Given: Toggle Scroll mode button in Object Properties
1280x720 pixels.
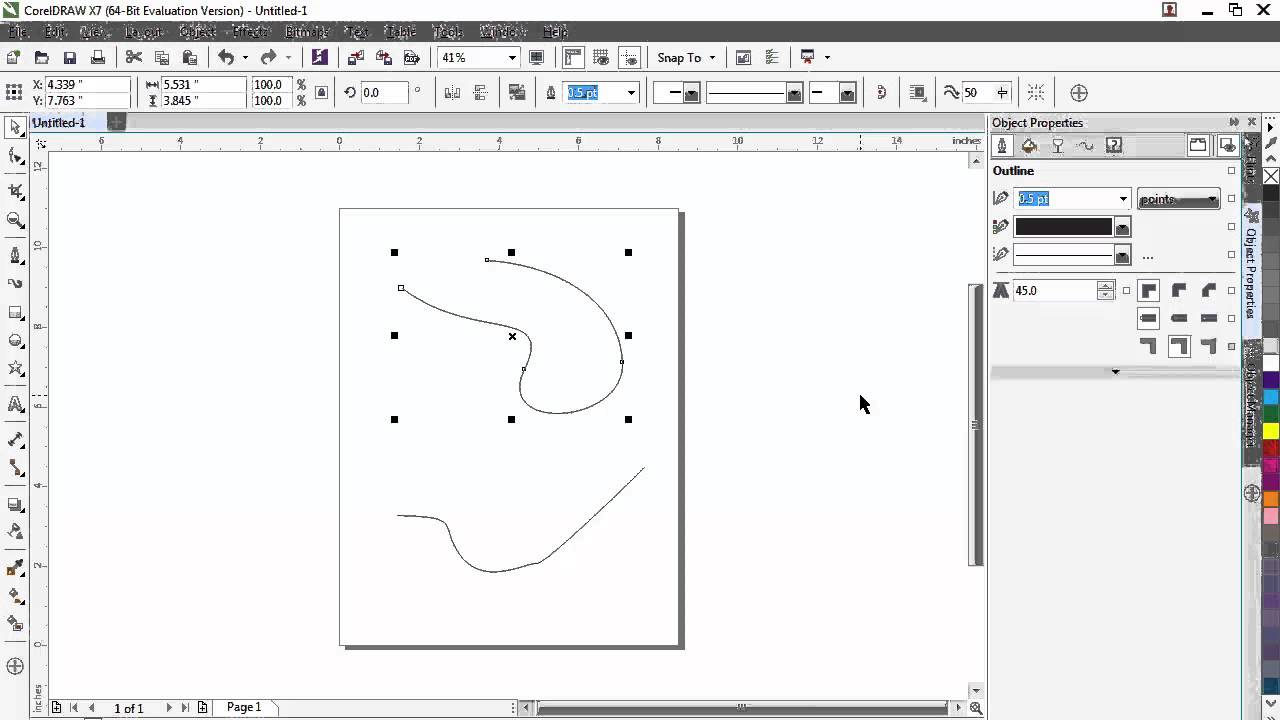Looking at the screenshot, I should pyautogui.click(x=1198, y=146).
